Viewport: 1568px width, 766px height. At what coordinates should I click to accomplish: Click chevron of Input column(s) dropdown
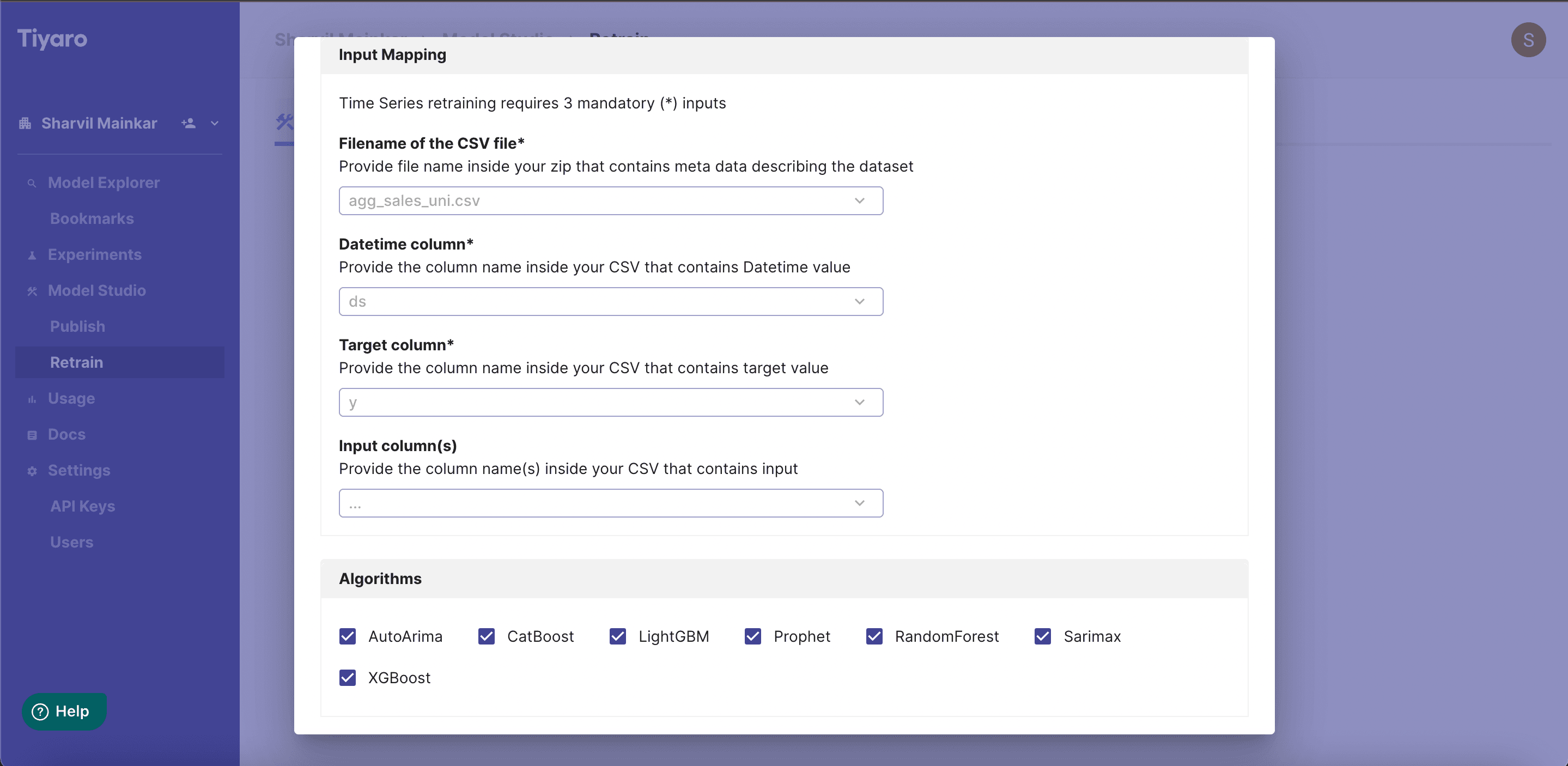[x=860, y=503]
